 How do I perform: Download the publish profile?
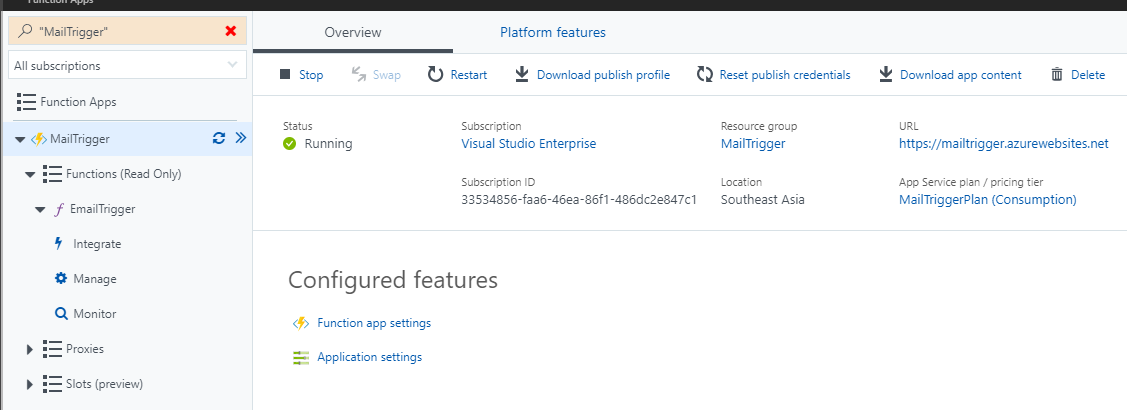[603, 75]
